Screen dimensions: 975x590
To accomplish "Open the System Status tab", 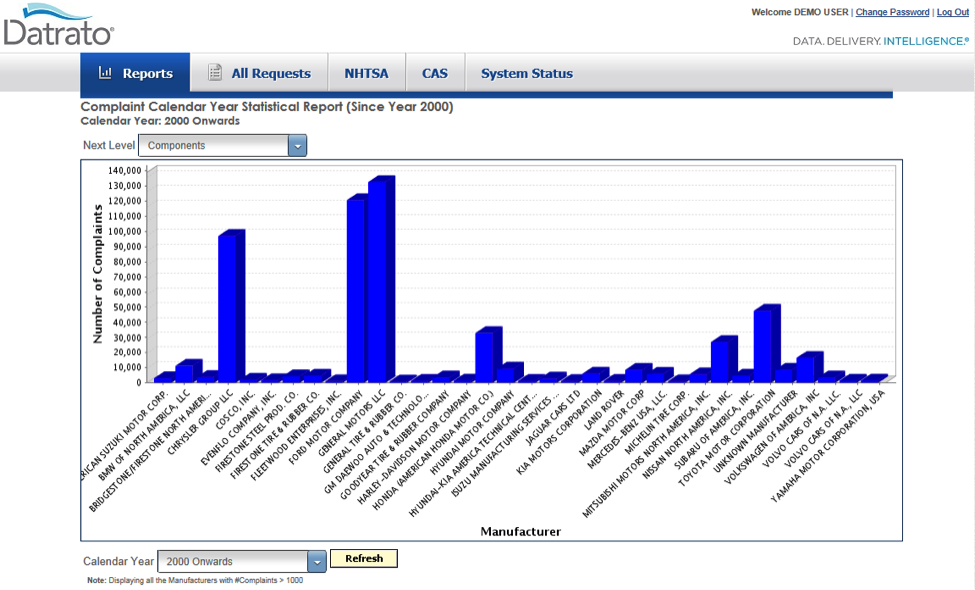I will pyautogui.click(x=527, y=73).
